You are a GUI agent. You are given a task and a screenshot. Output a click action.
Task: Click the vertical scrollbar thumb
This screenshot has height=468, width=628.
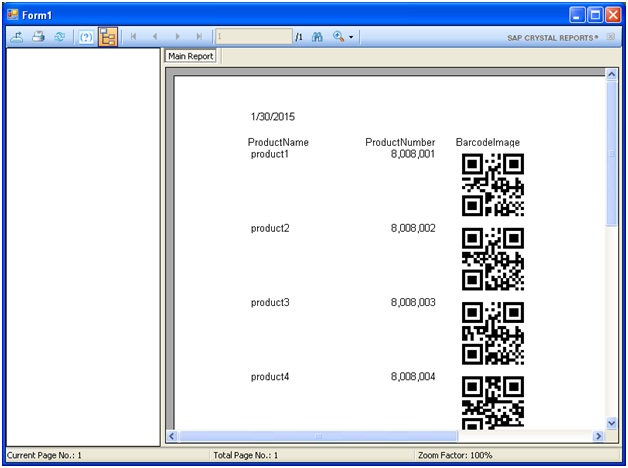coord(612,154)
